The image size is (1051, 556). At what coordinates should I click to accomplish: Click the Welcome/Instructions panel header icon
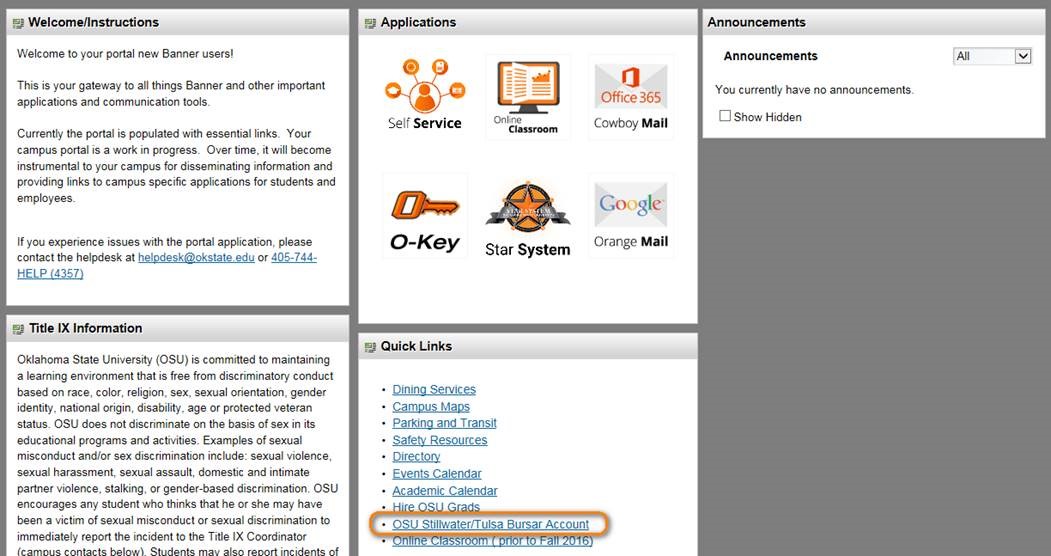click(18, 23)
